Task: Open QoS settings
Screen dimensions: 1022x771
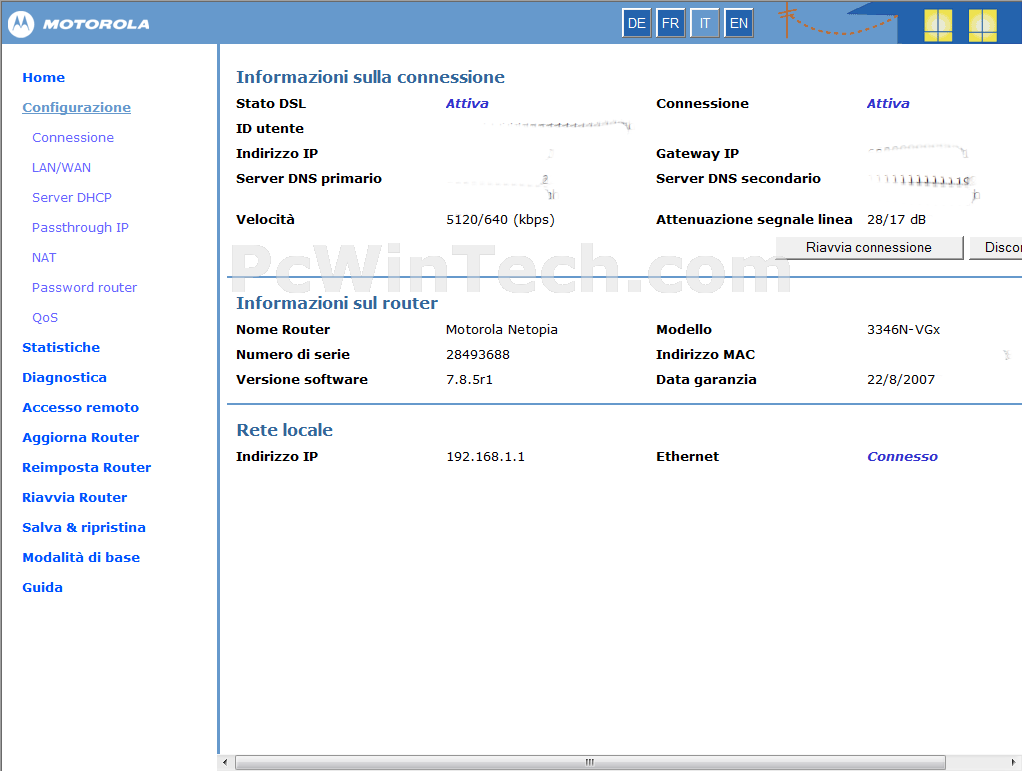Action: point(45,317)
